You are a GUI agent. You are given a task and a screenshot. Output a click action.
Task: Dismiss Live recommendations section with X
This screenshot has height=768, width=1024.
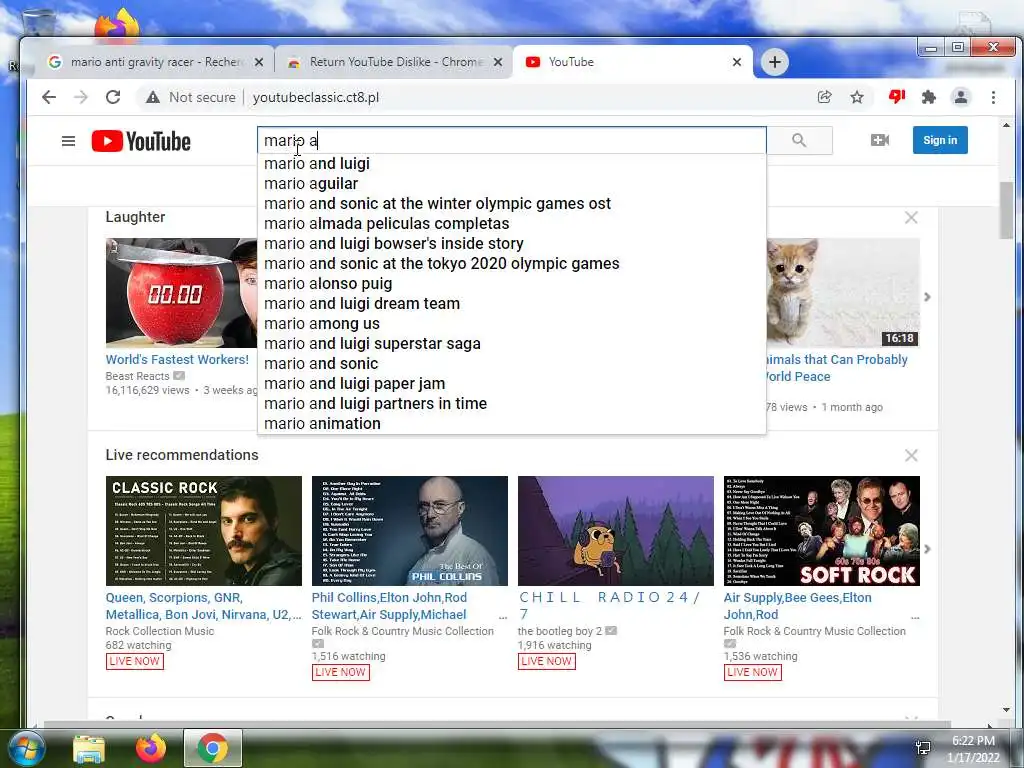point(911,455)
